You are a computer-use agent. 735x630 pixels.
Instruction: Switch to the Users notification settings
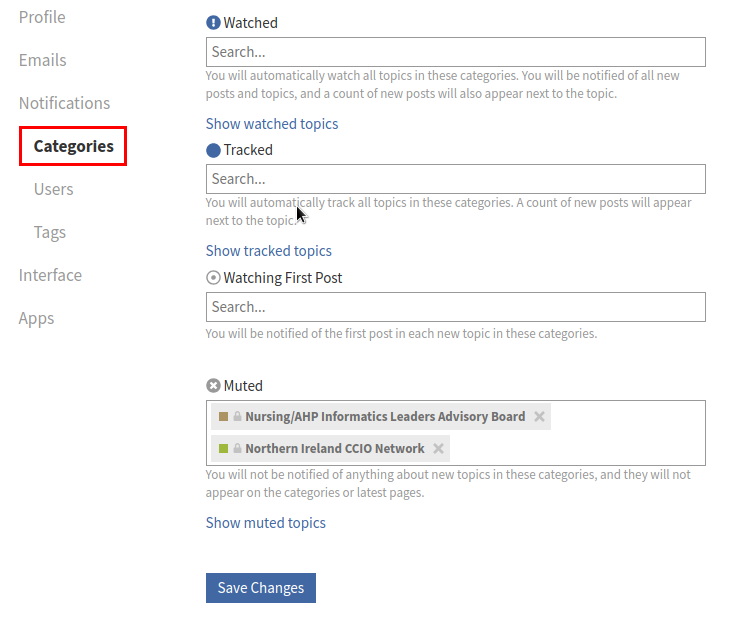coord(54,189)
